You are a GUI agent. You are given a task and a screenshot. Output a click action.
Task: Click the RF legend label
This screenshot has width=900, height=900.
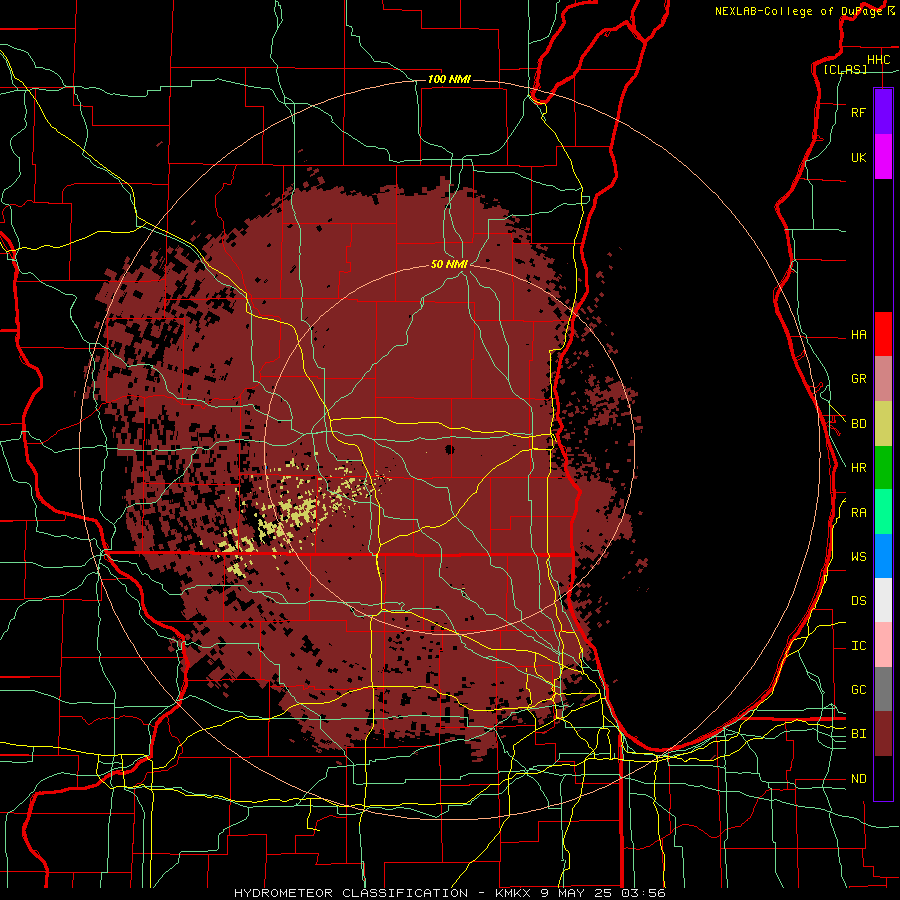[858, 113]
